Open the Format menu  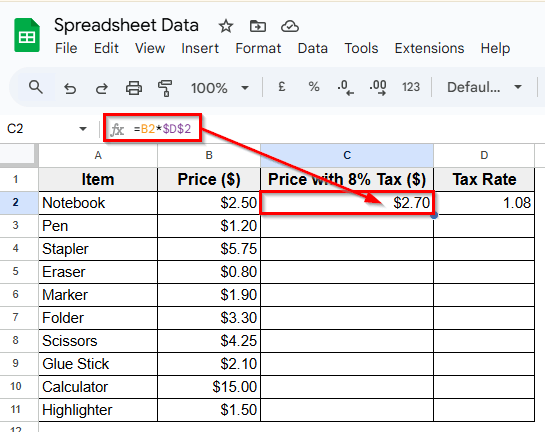(x=258, y=48)
